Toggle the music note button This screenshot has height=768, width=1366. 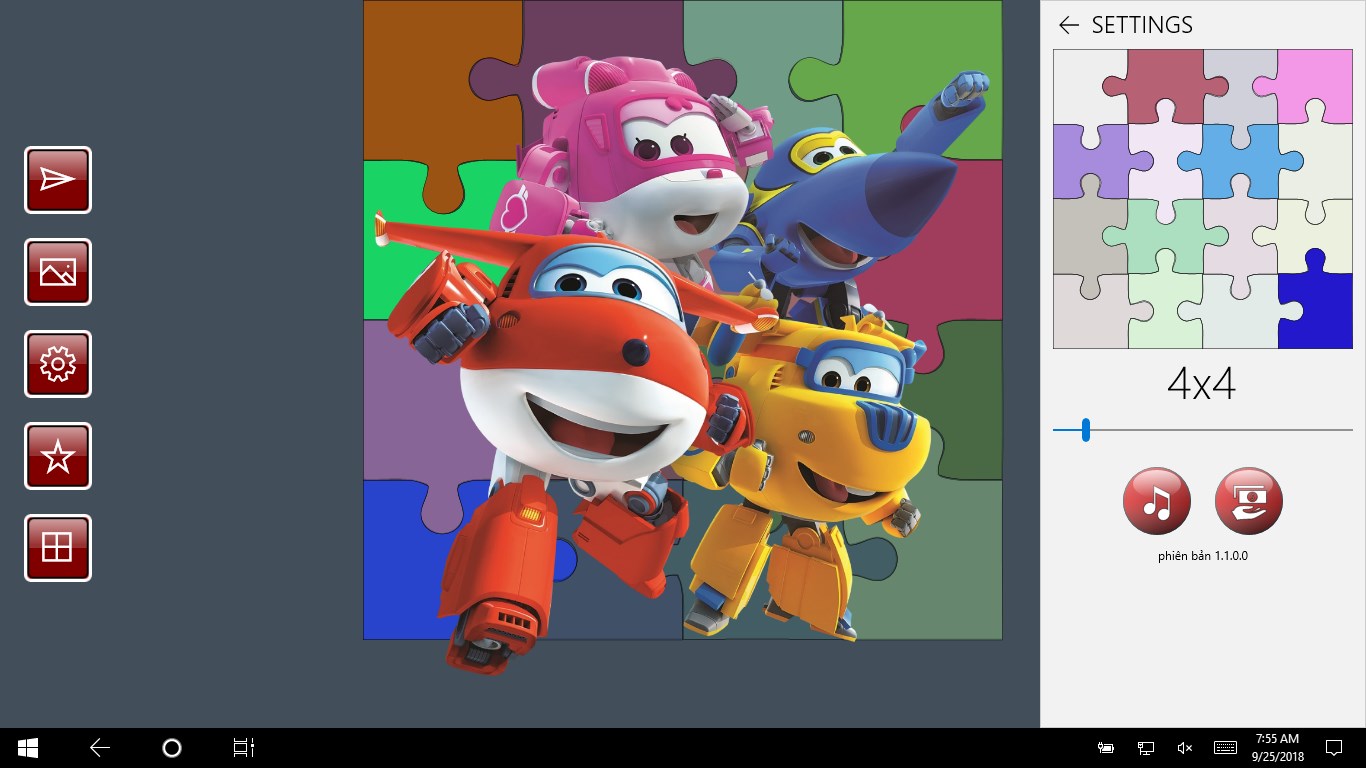[x=1157, y=501]
